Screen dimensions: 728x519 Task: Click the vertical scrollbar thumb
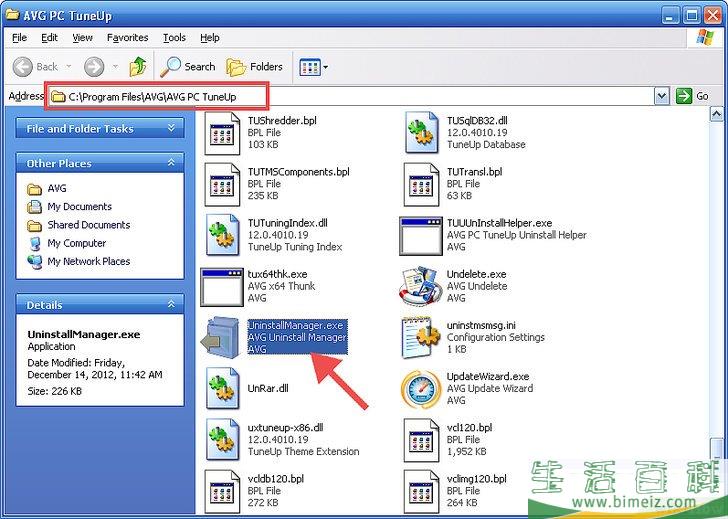[716, 449]
